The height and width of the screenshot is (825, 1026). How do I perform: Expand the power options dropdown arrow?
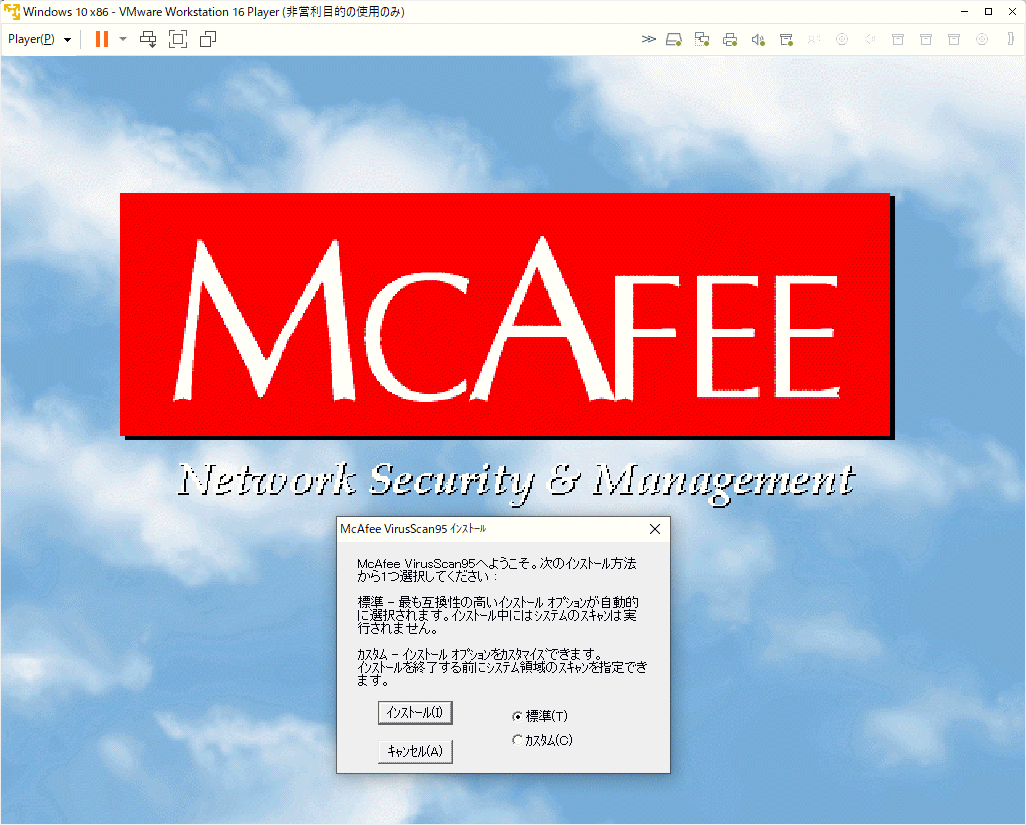point(123,39)
